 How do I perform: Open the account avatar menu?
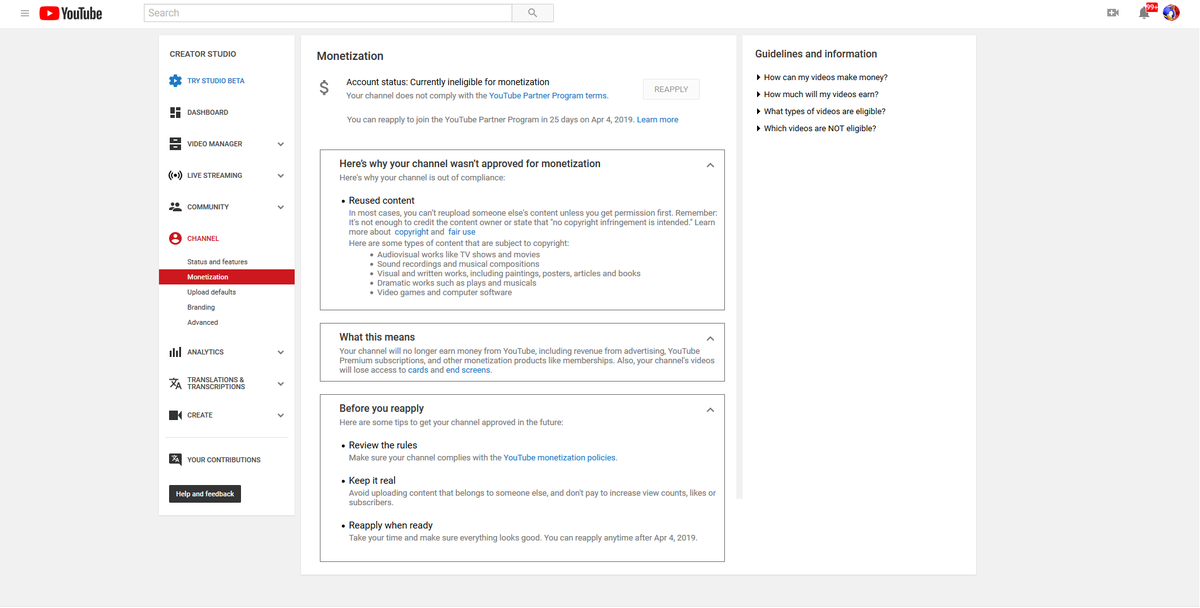click(1171, 13)
